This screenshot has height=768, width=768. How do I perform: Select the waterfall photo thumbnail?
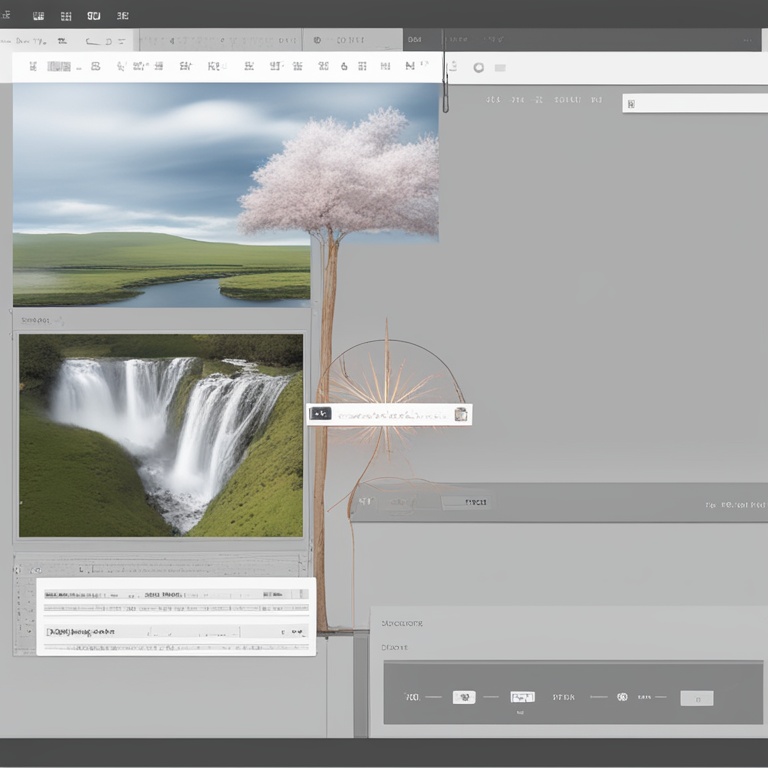coord(161,435)
